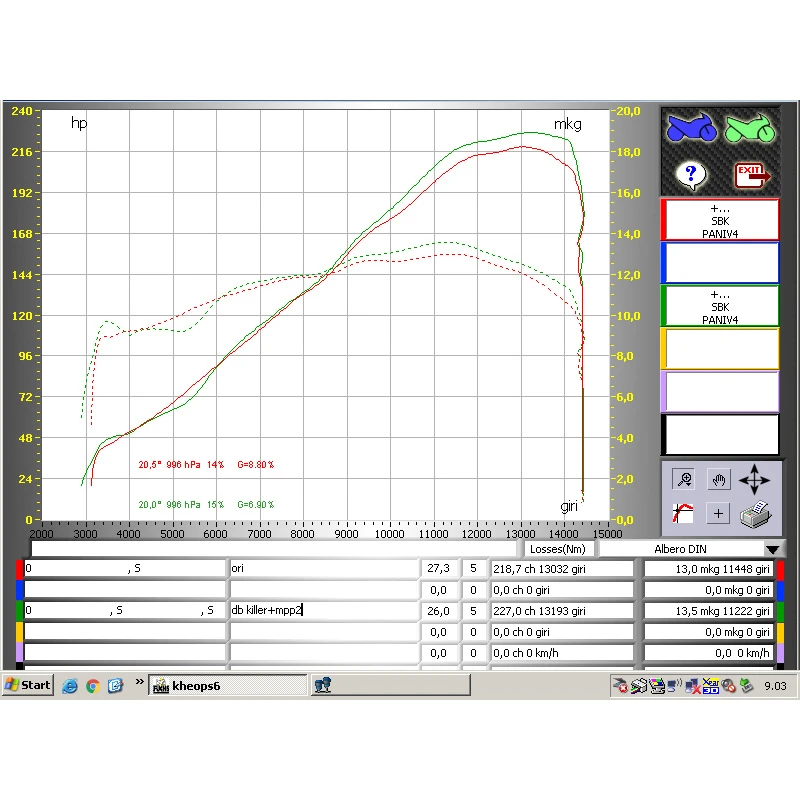
Task: Click the green motorcycle icon
Action: click(x=750, y=129)
